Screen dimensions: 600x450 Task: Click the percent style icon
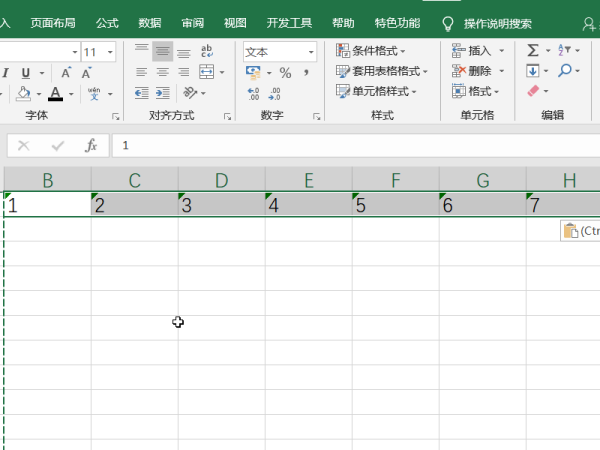pyautogui.click(x=285, y=73)
